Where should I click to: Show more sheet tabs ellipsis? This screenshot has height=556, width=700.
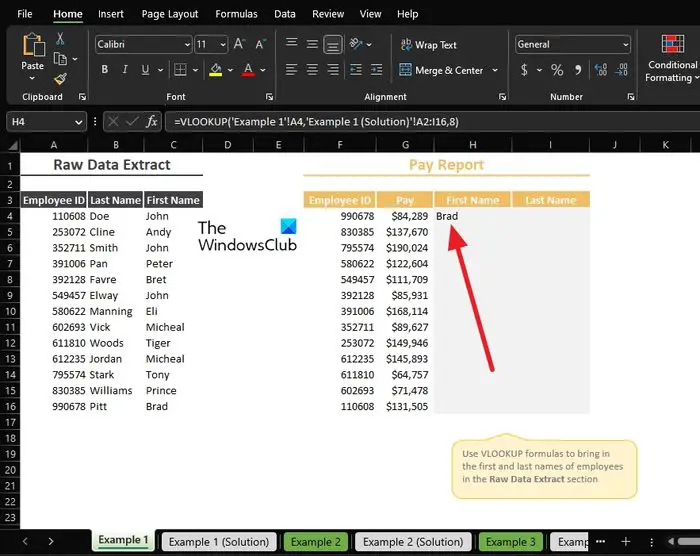pyautogui.click(x=600, y=542)
